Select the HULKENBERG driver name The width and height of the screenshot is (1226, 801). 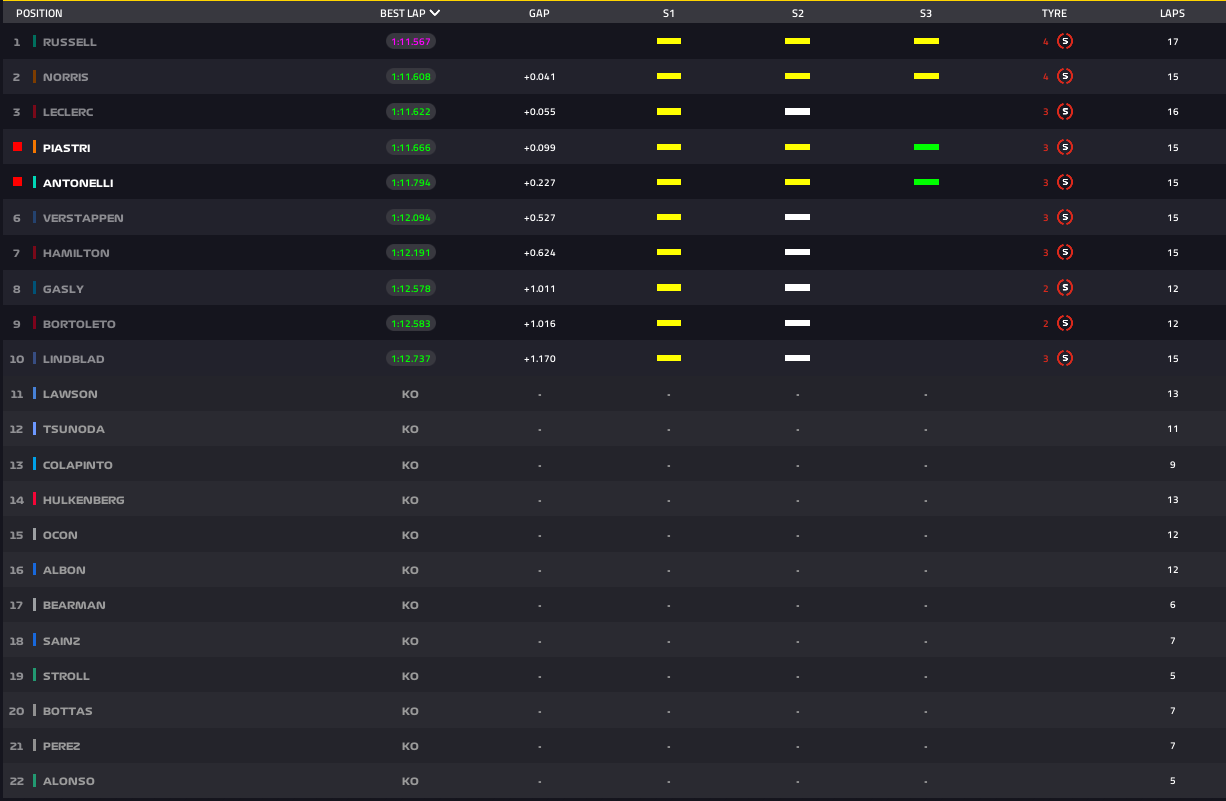tap(84, 500)
